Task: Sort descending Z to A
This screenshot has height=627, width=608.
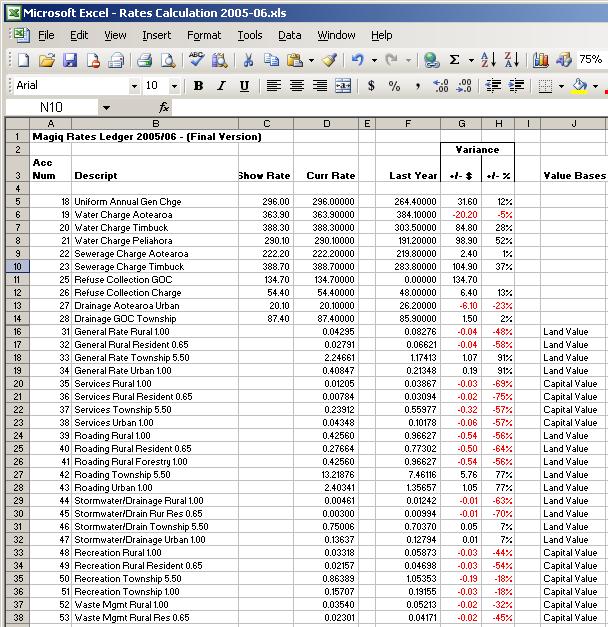Action: point(512,61)
